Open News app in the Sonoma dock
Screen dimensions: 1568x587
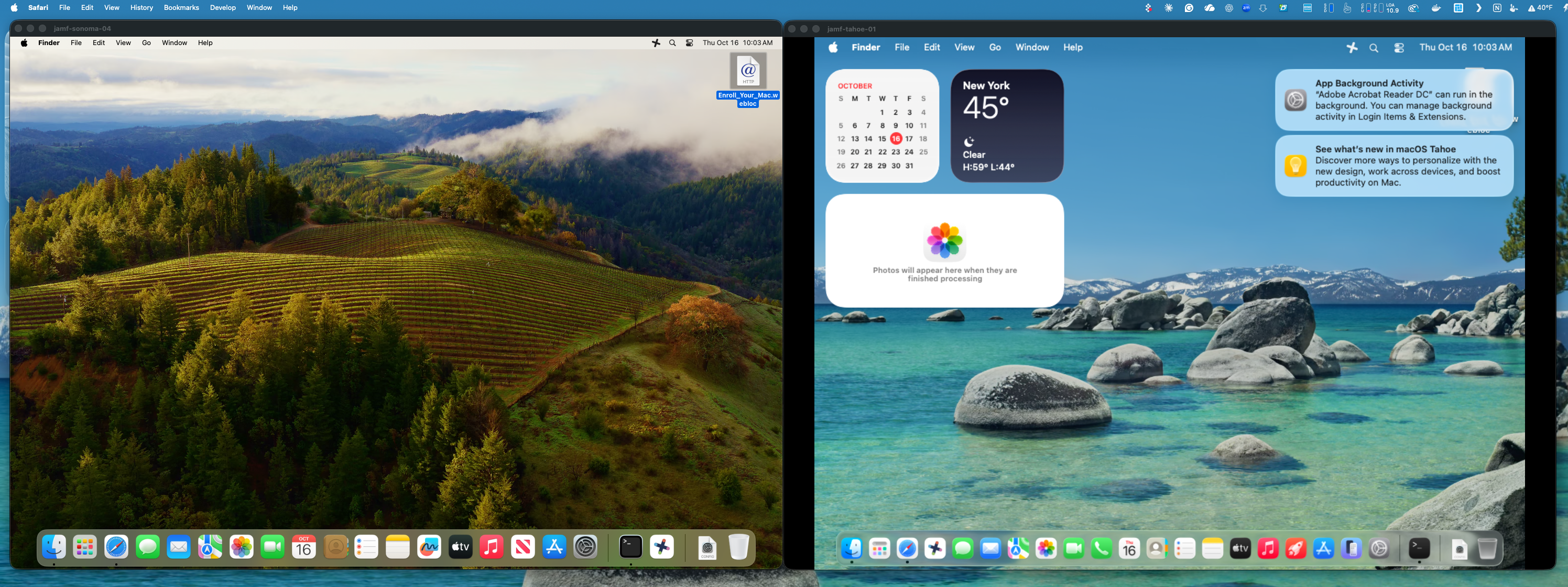click(523, 547)
